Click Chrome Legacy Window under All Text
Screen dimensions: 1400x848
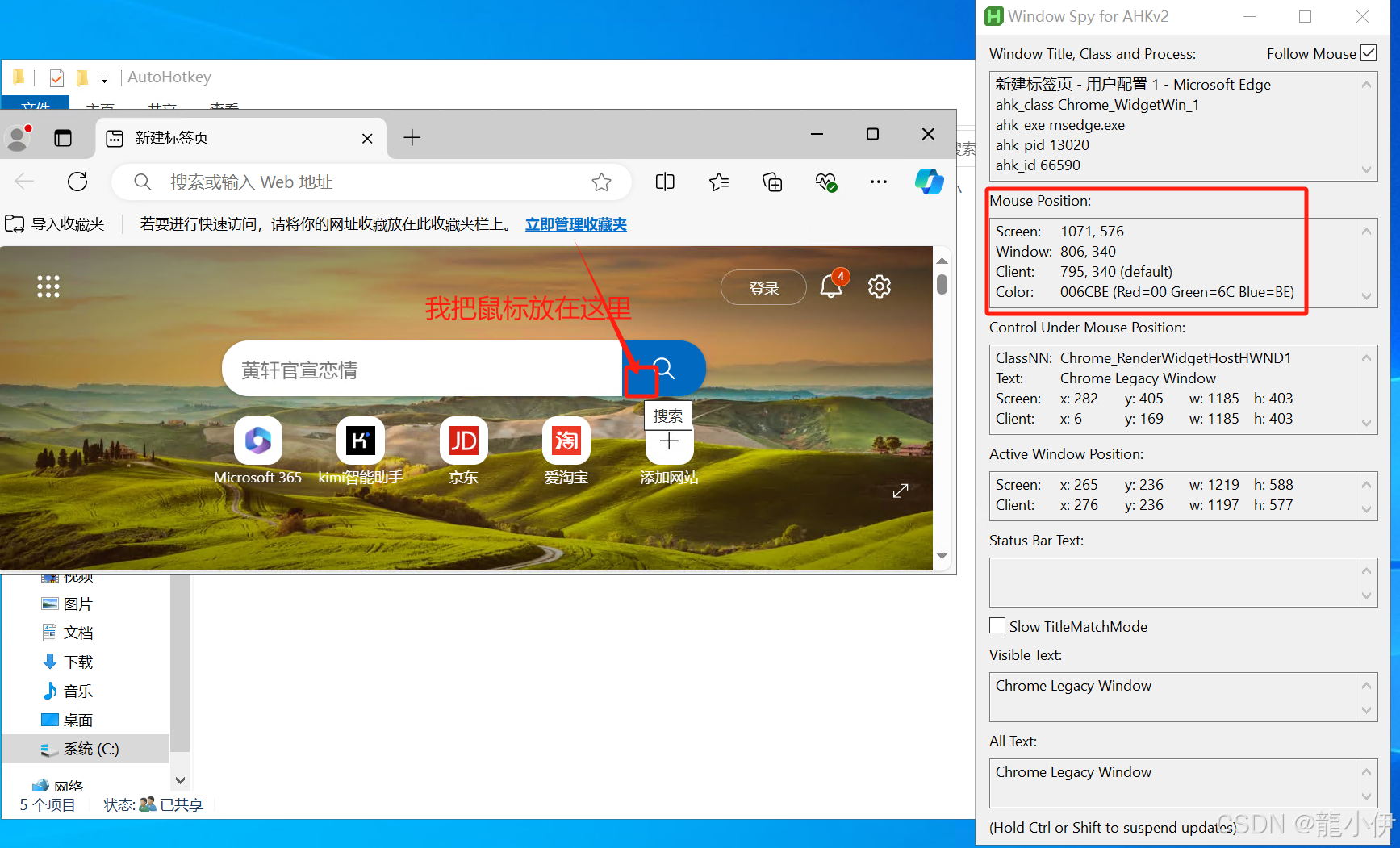pos(1073,772)
